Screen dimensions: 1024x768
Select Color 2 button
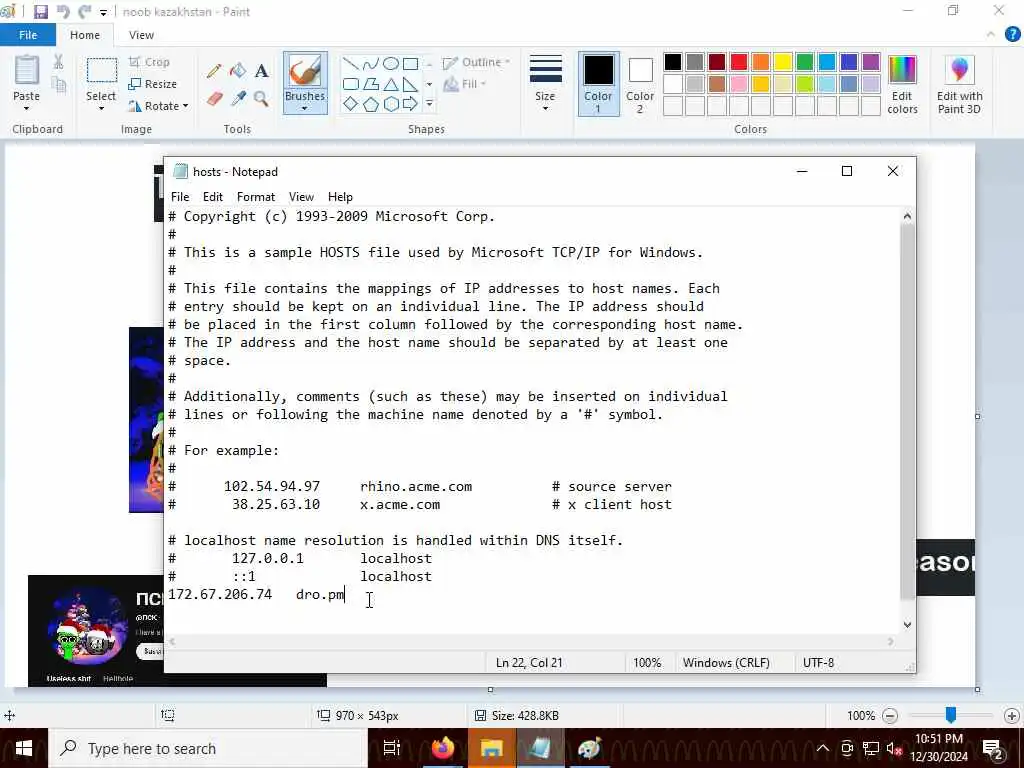pyautogui.click(x=640, y=84)
